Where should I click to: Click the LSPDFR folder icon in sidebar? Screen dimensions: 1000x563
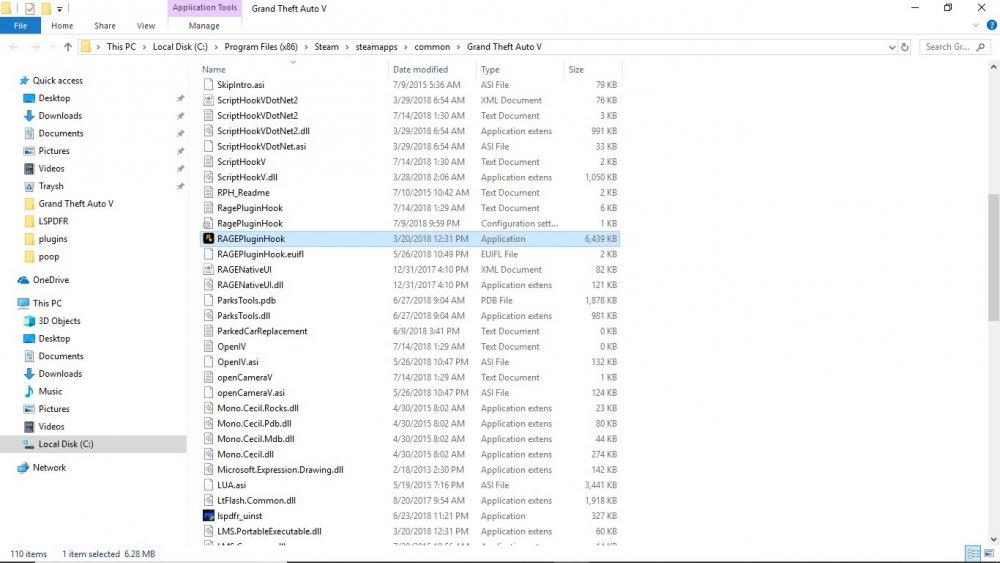(x=29, y=221)
